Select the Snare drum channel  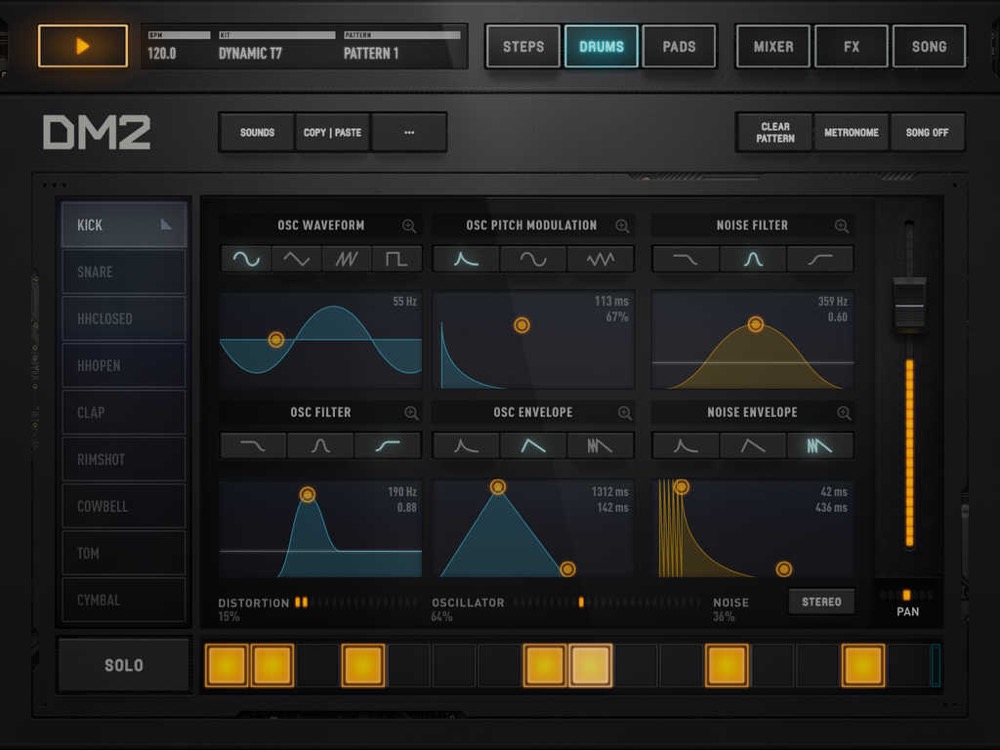tap(124, 272)
